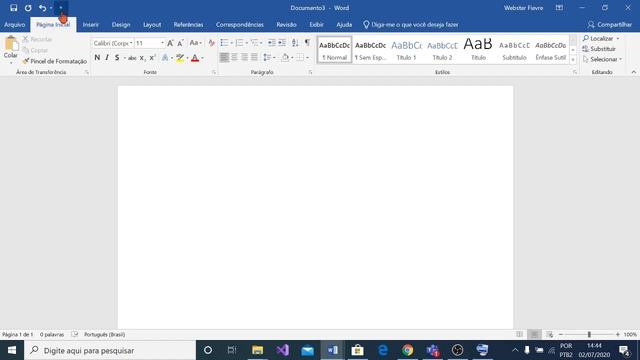Collapse the ribbon with the chevron
The image size is (640, 360).
pyautogui.click(x=633, y=72)
